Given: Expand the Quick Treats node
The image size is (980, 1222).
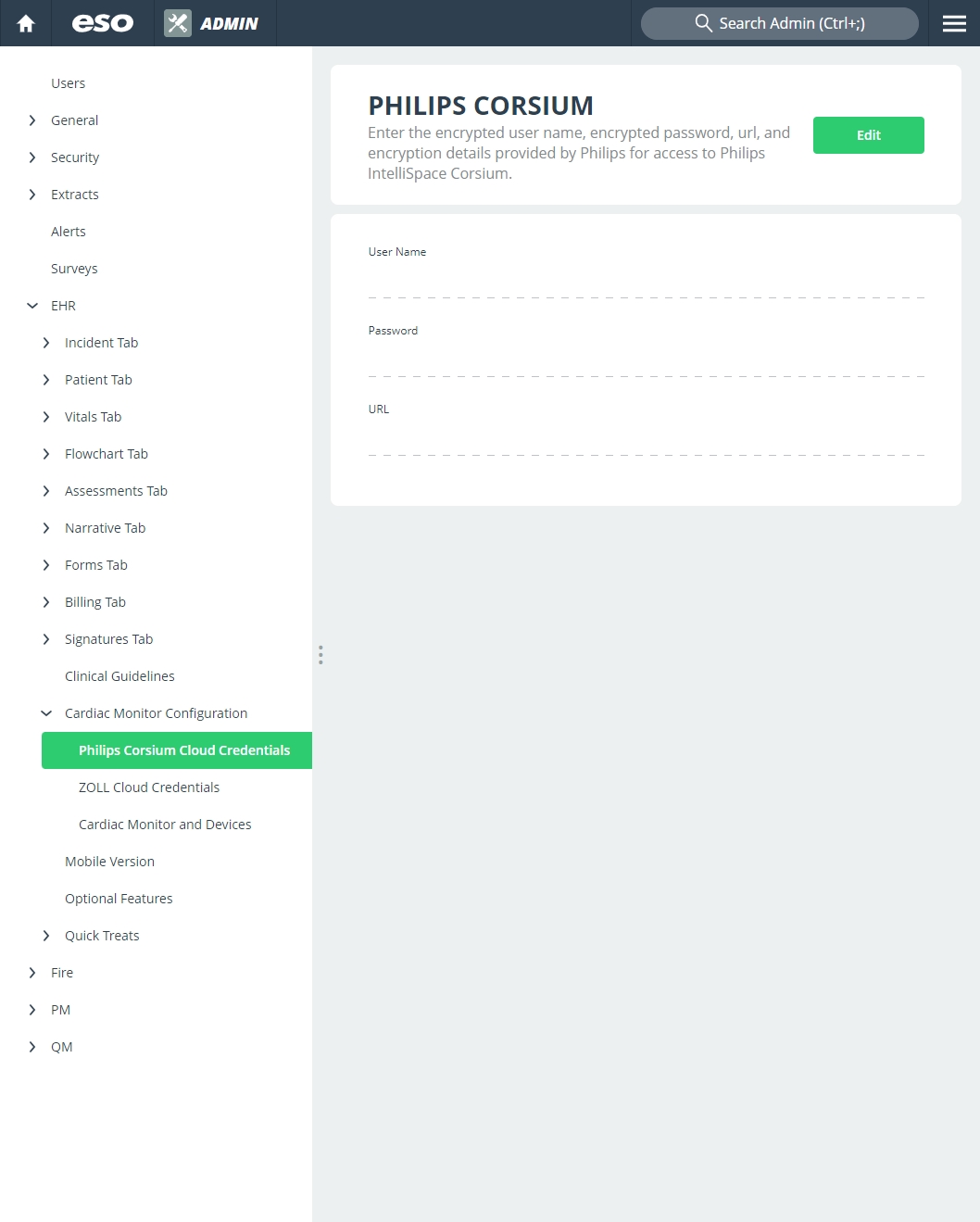Looking at the screenshot, I should [46, 936].
